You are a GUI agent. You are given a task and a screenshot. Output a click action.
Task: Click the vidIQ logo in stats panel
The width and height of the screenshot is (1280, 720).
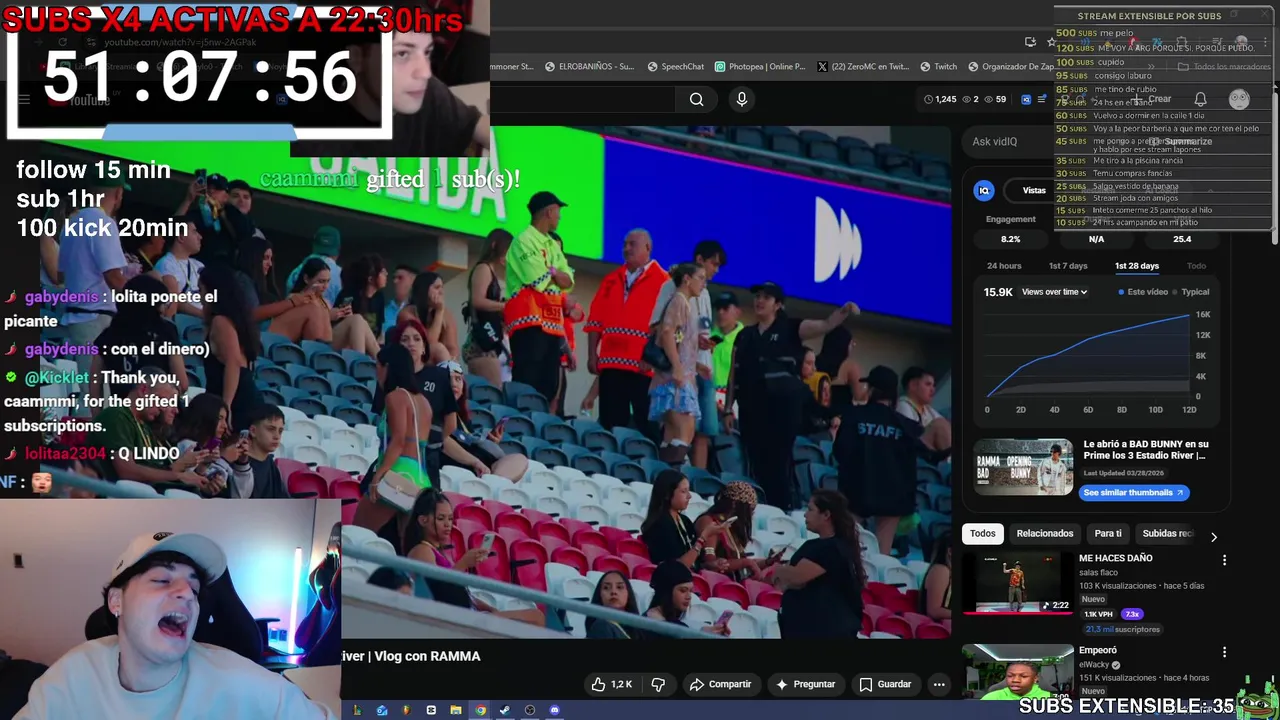tap(984, 190)
